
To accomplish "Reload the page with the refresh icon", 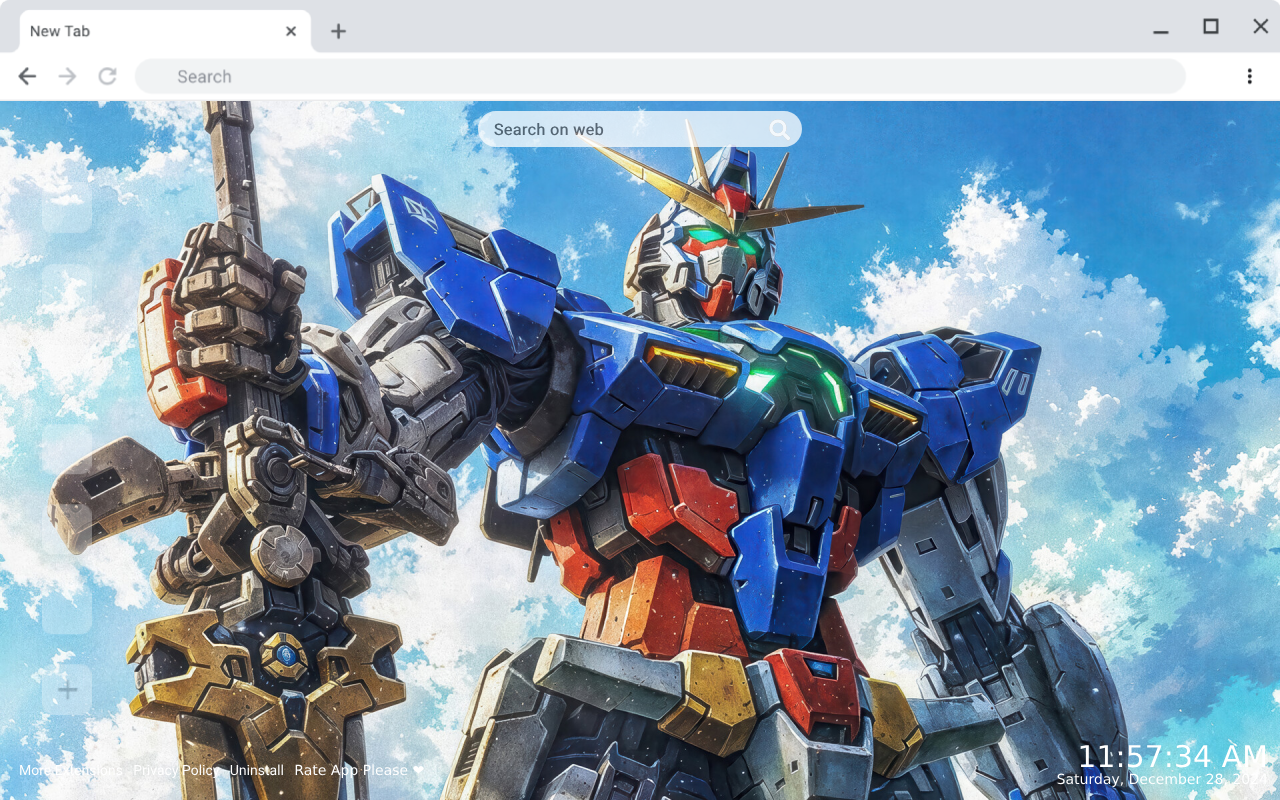I will (x=107, y=76).
